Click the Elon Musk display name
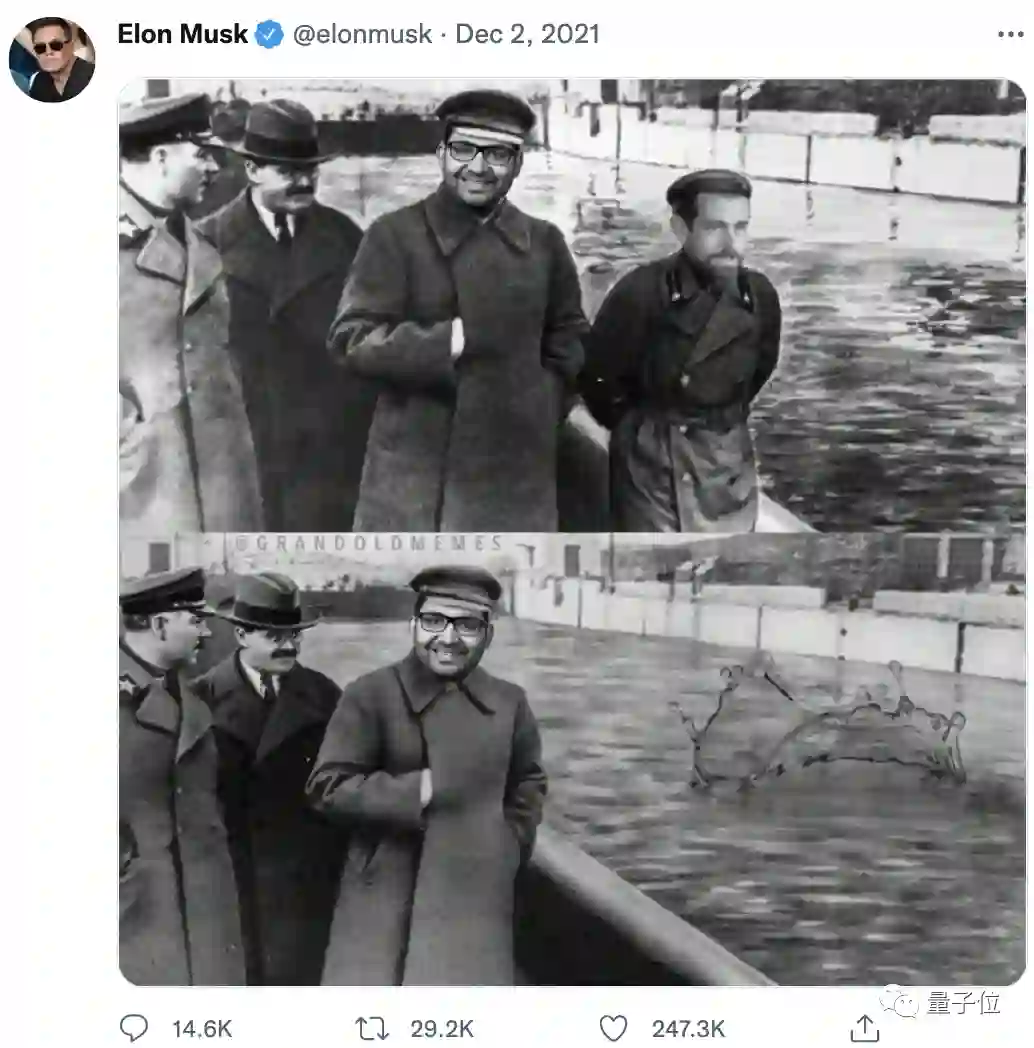Viewport: 1034px width, 1048px height. click(182, 35)
